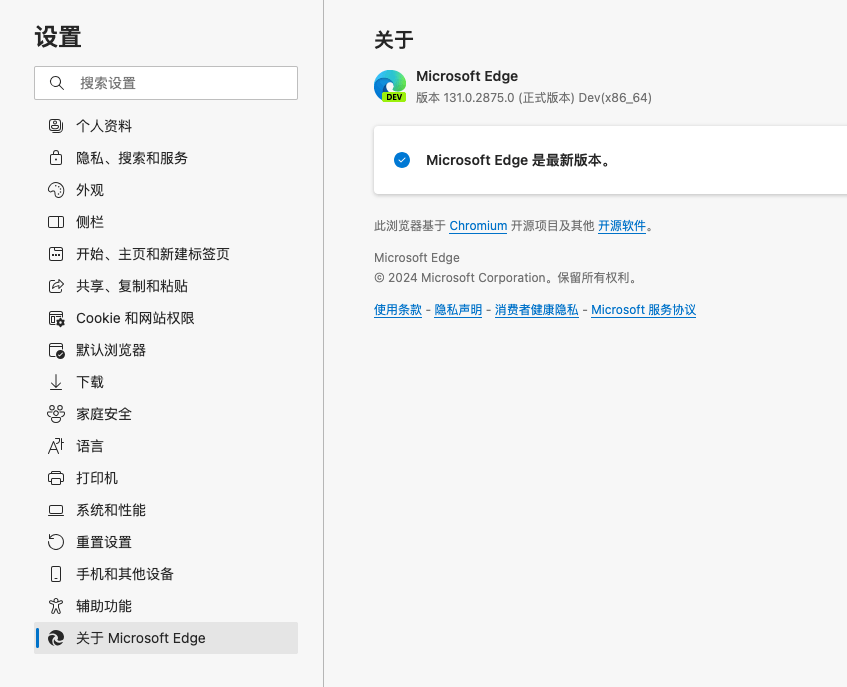Open 重置设置 page
Screen dimensions: 847x687
(166, 542)
